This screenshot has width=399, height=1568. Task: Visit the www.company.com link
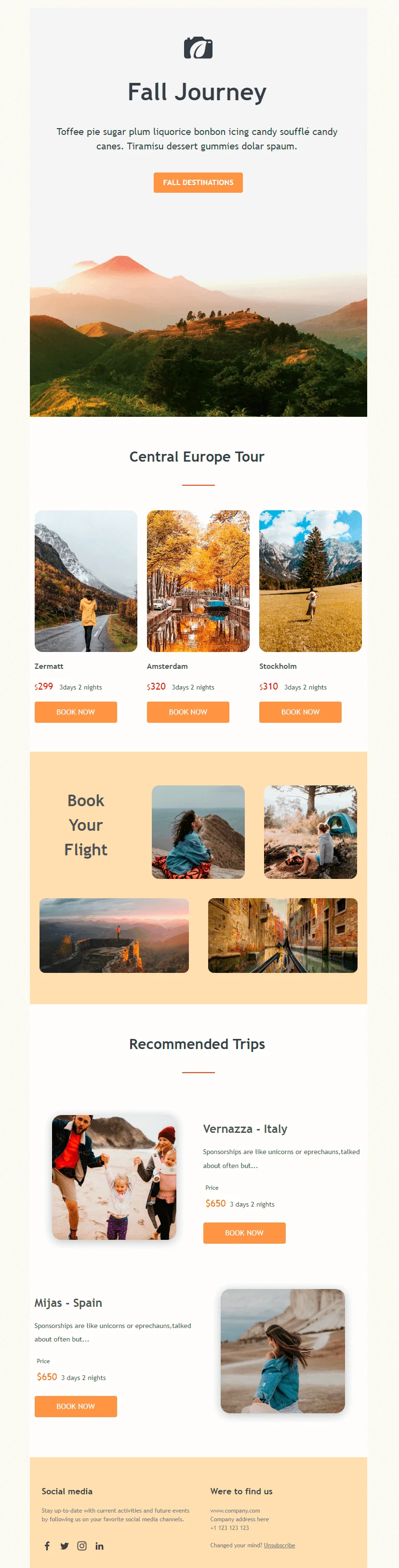[235, 1510]
